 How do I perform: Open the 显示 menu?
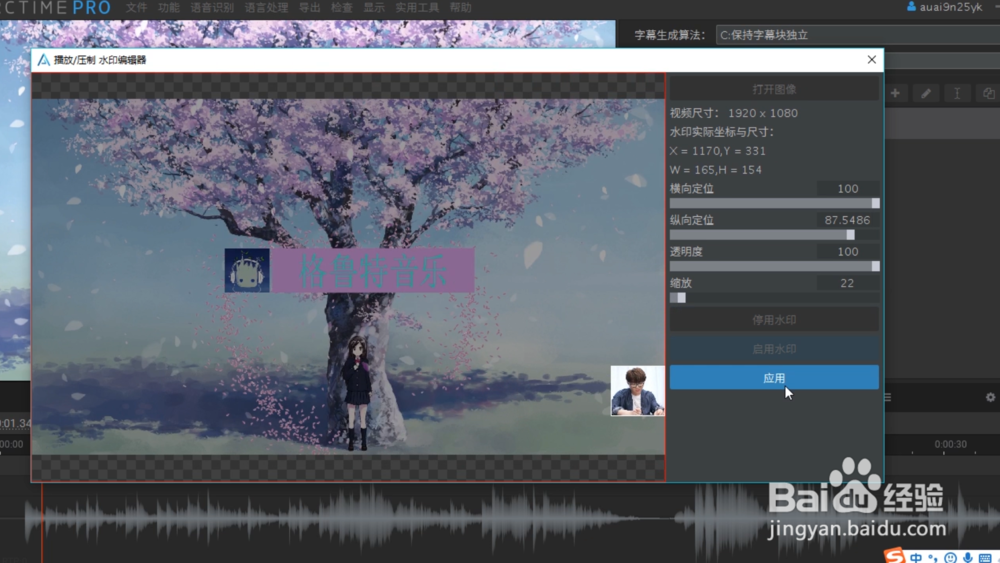click(374, 8)
